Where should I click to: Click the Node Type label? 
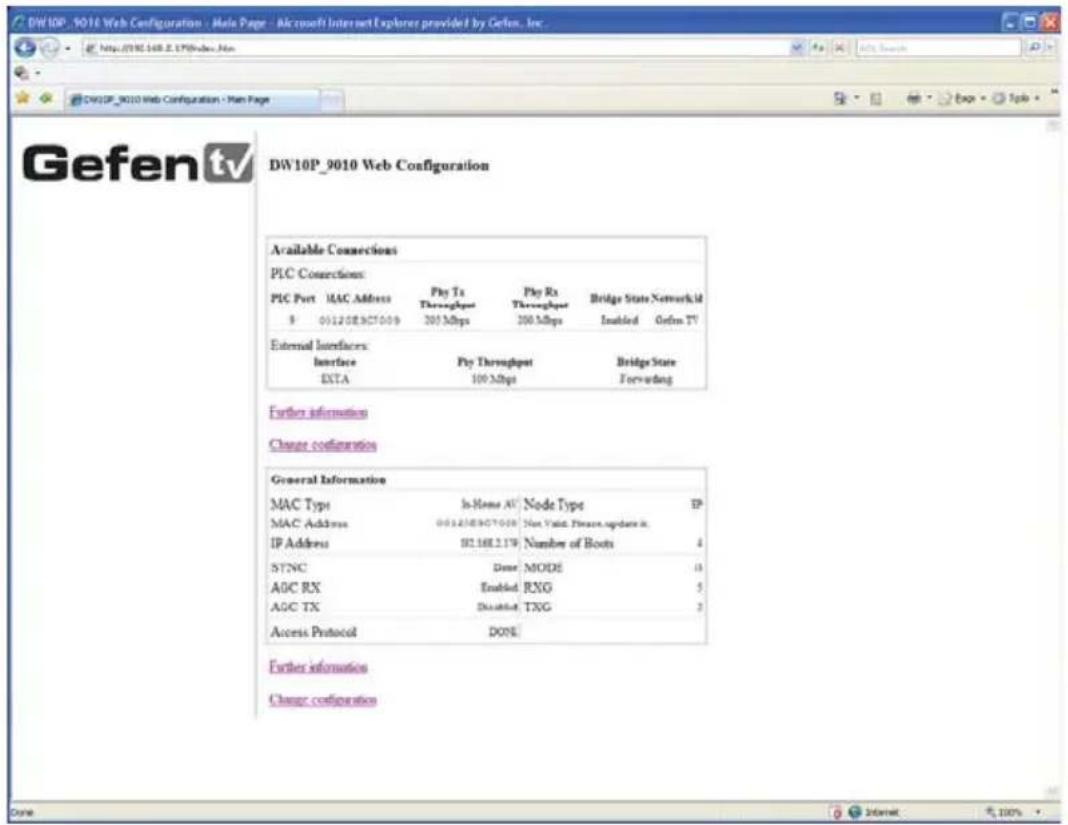coord(554,505)
